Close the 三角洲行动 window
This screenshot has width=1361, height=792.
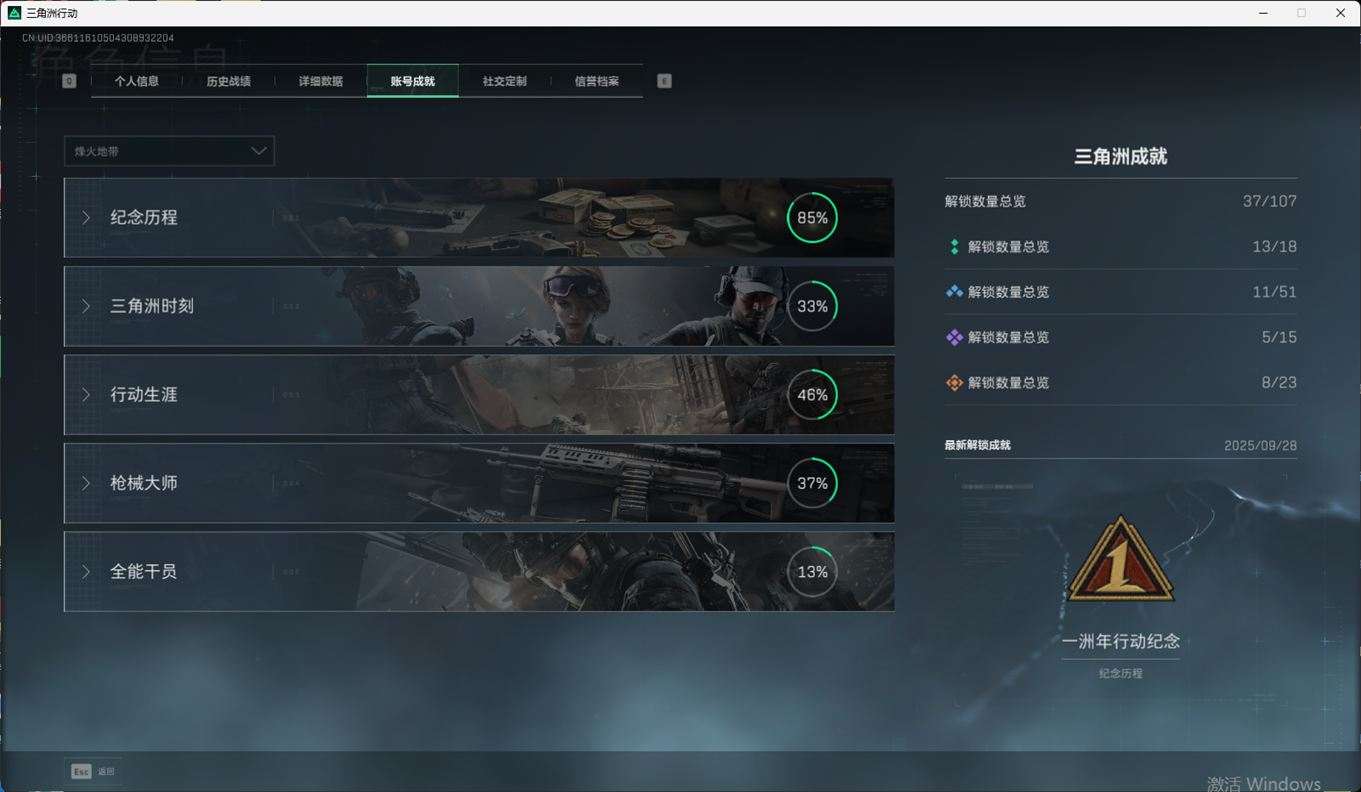tap(1341, 13)
